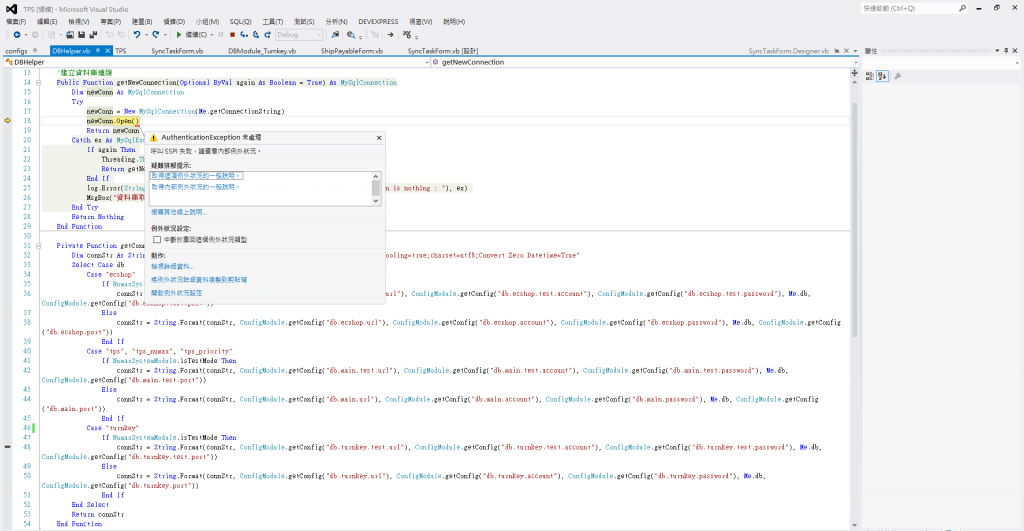The width and height of the screenshot is (1024, 531).
Task: Click the Break All pause icon
Action: pyautogui.click(x=221, y=35)
